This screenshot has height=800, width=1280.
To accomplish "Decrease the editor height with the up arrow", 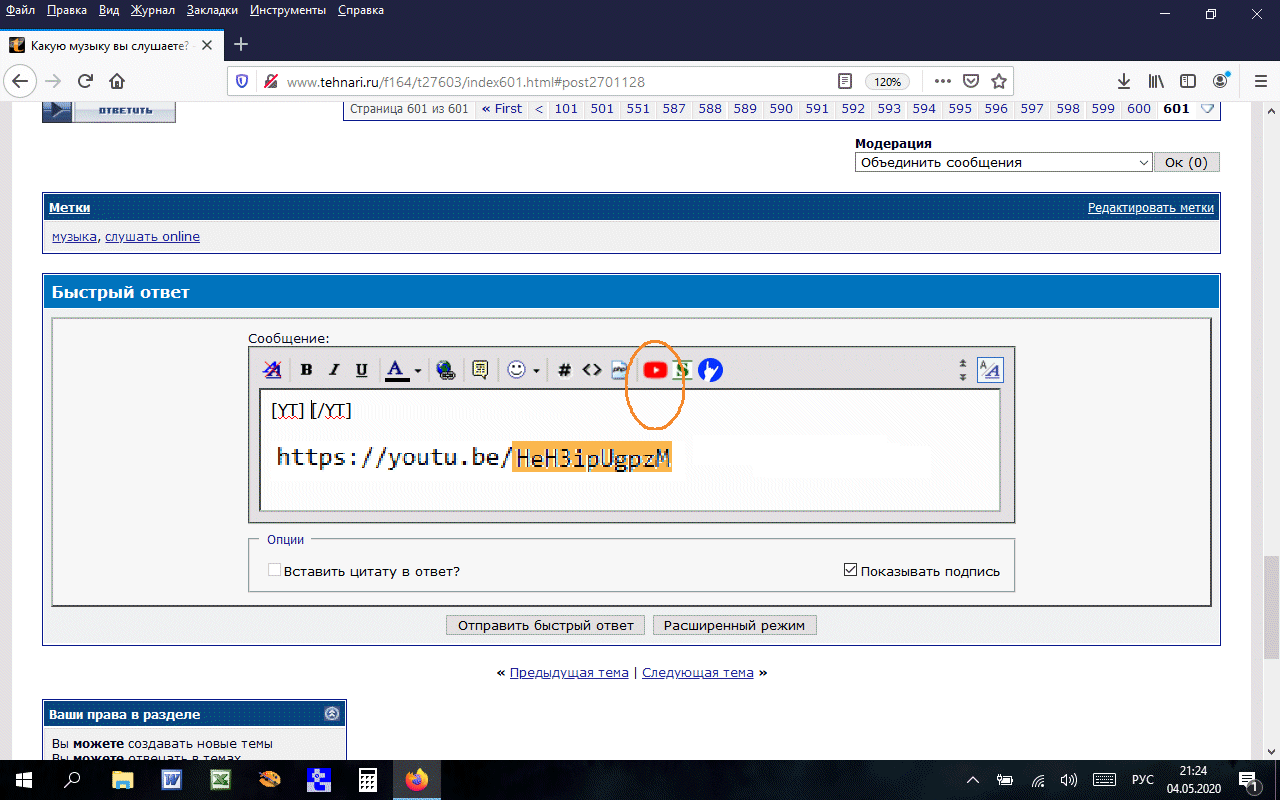I will tap(963, 363).
